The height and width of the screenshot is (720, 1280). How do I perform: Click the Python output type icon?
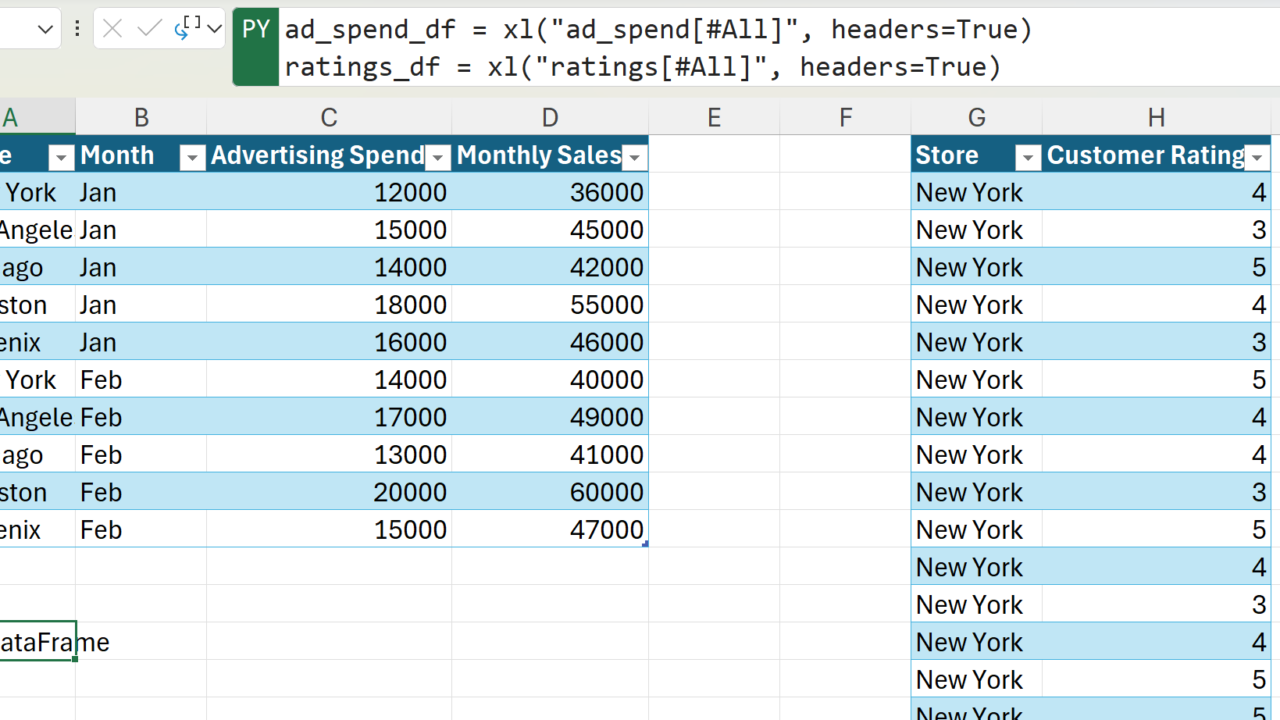pyautogui.click(x=187, y=30)
